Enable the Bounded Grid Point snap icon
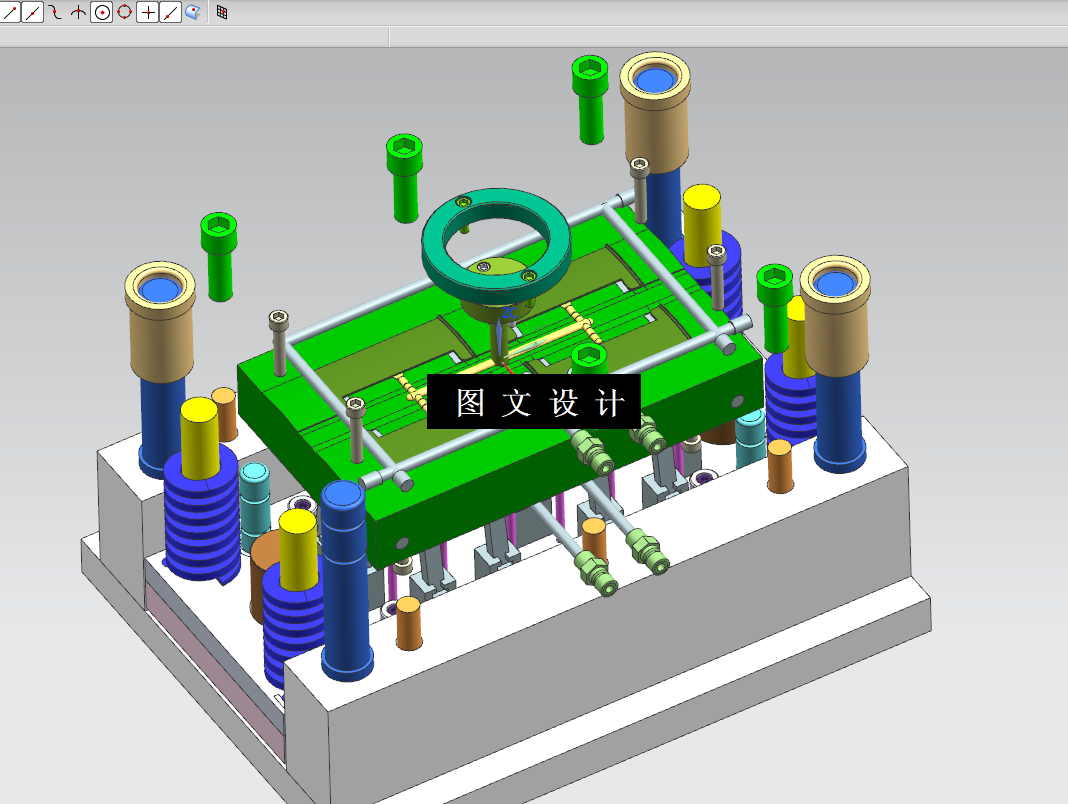The height and width of the screenshot is (804, 1068). pyautogui.click(x=221, y=12)
